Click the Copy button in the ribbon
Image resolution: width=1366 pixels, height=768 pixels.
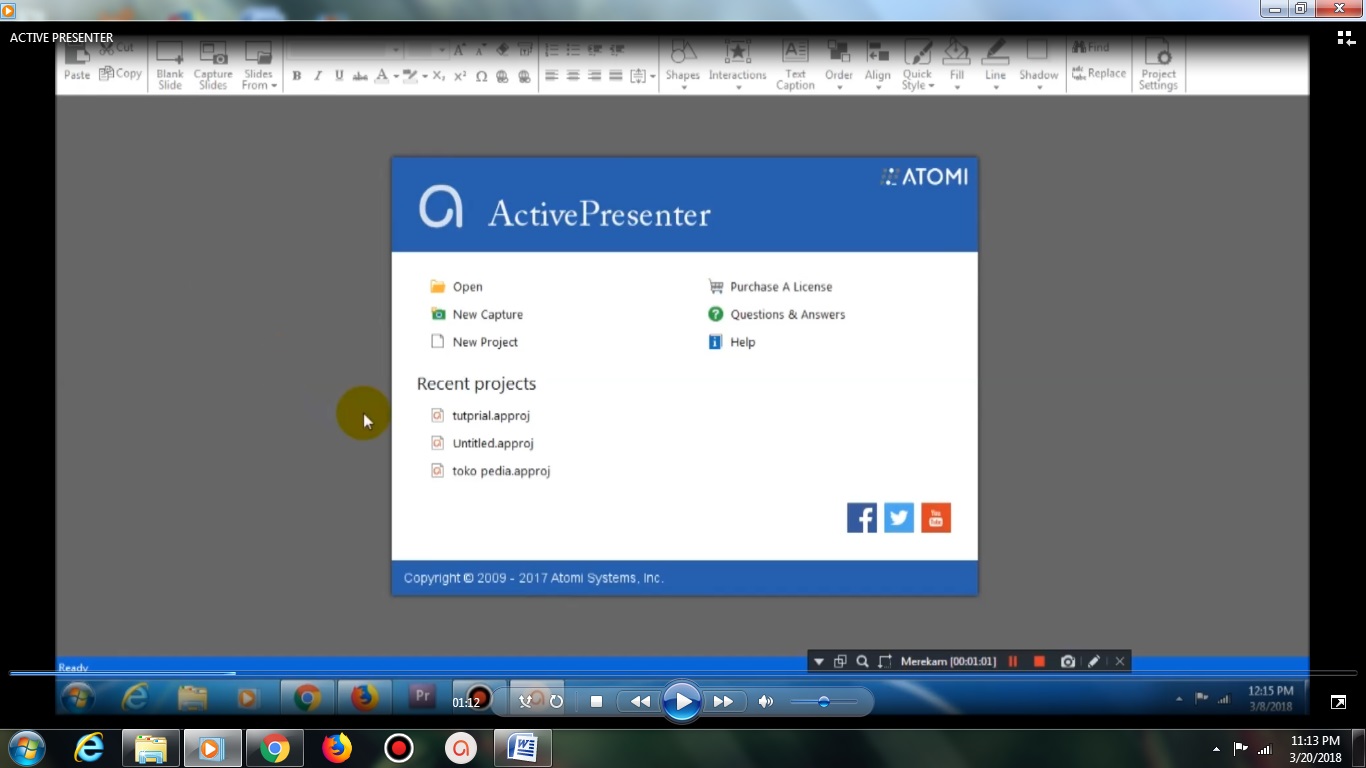click(x=121, y=73)
